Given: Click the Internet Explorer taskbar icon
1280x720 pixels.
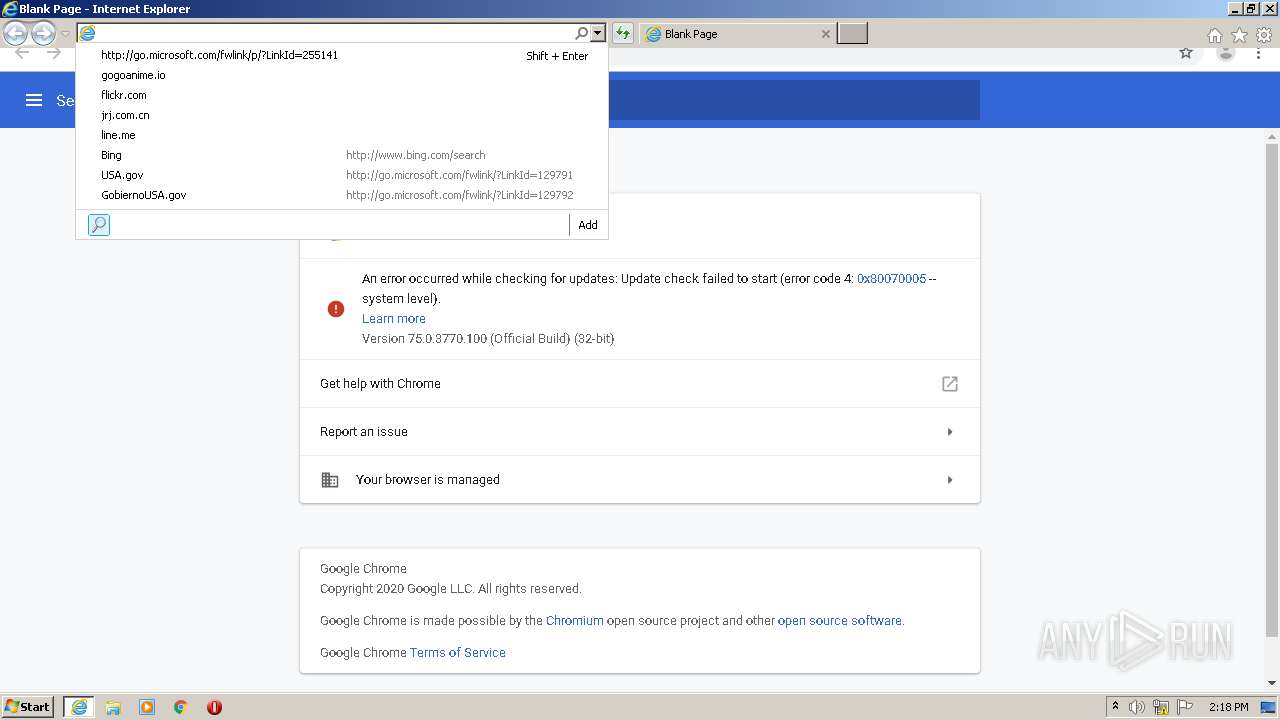Looking at the screenshot, I should click(x=79, y=707).
